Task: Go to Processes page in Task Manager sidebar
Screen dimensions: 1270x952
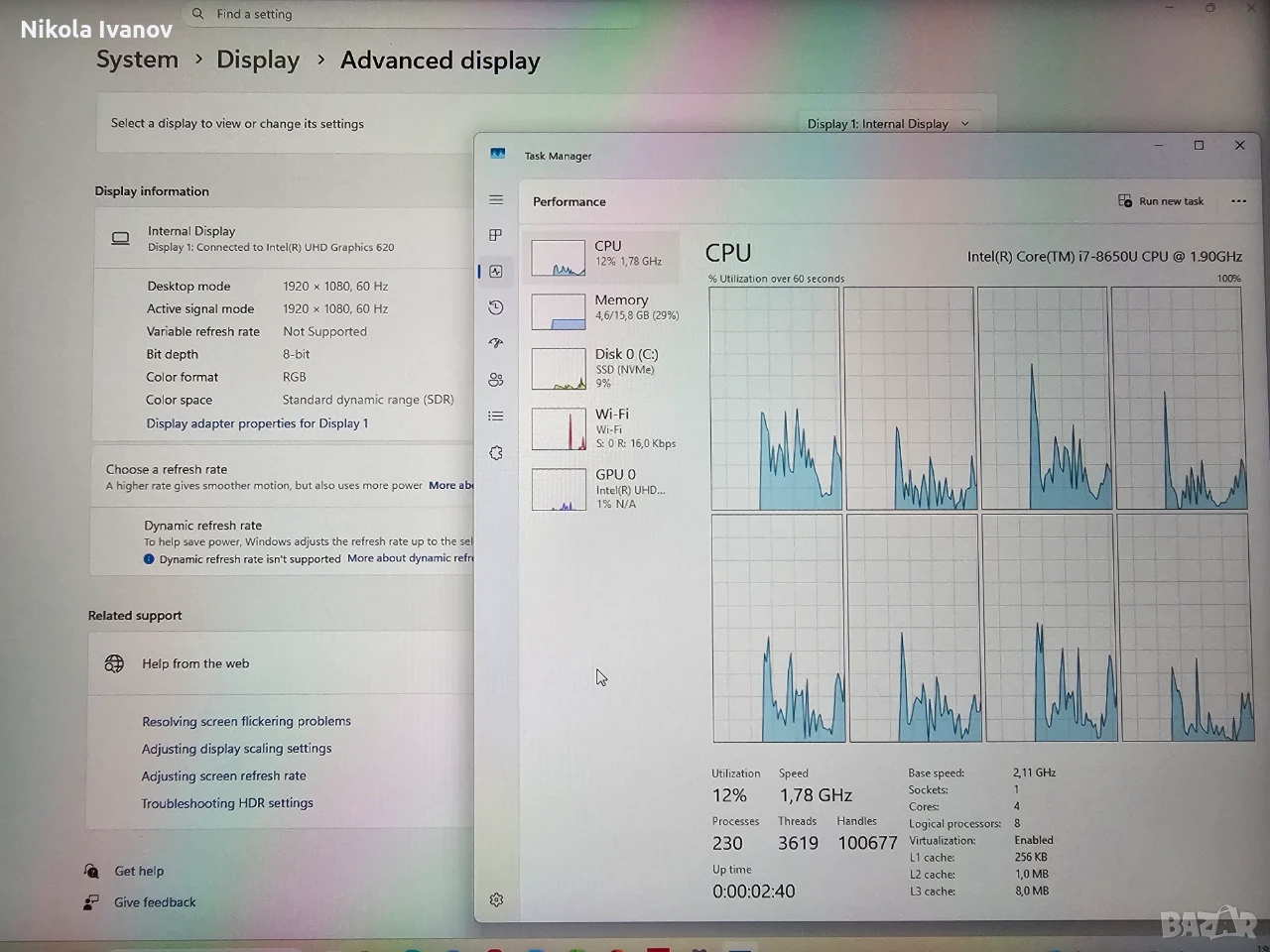Action: click(x=496, y=235)
